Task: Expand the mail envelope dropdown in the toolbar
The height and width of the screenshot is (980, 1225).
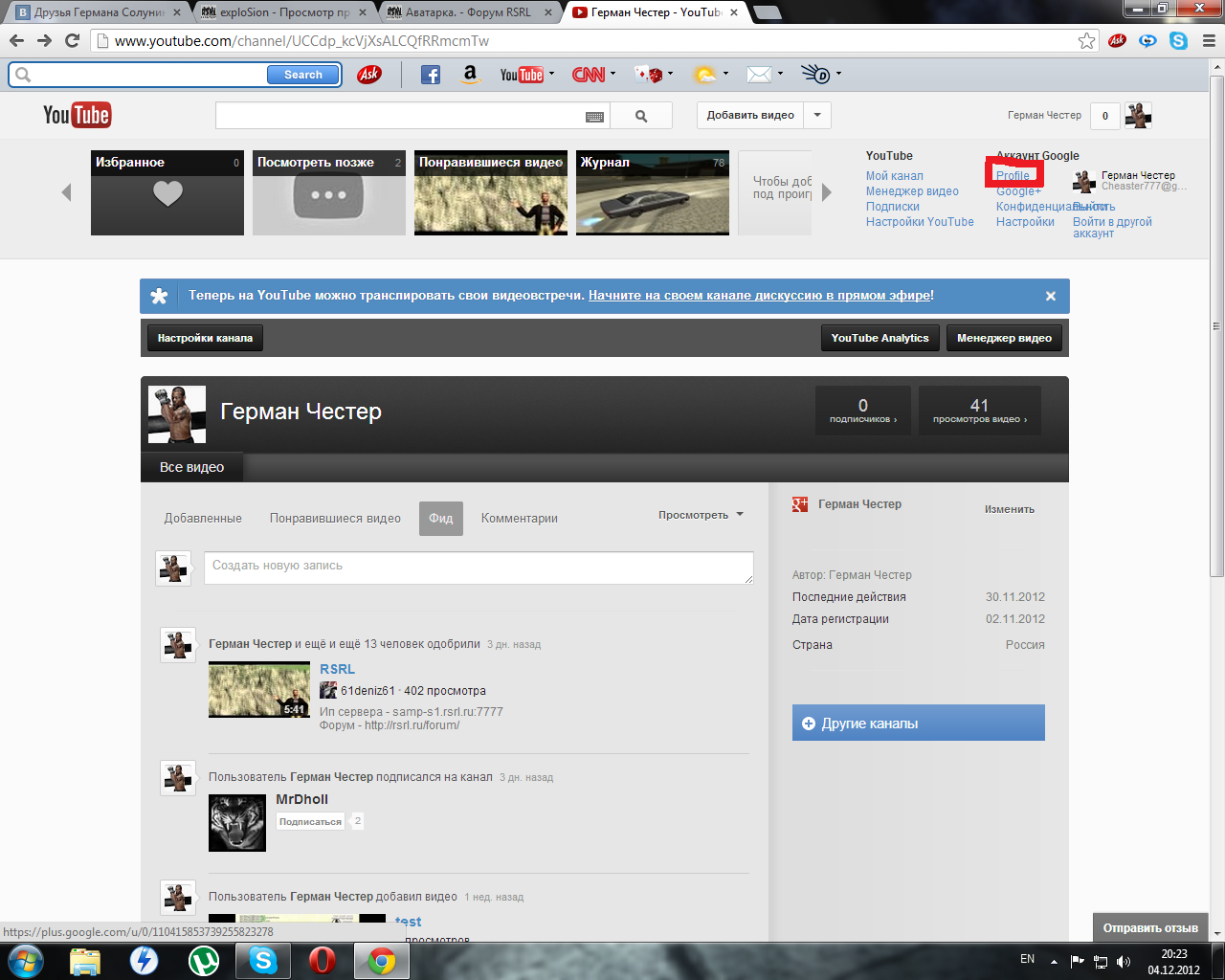Action: coord(781,74)
